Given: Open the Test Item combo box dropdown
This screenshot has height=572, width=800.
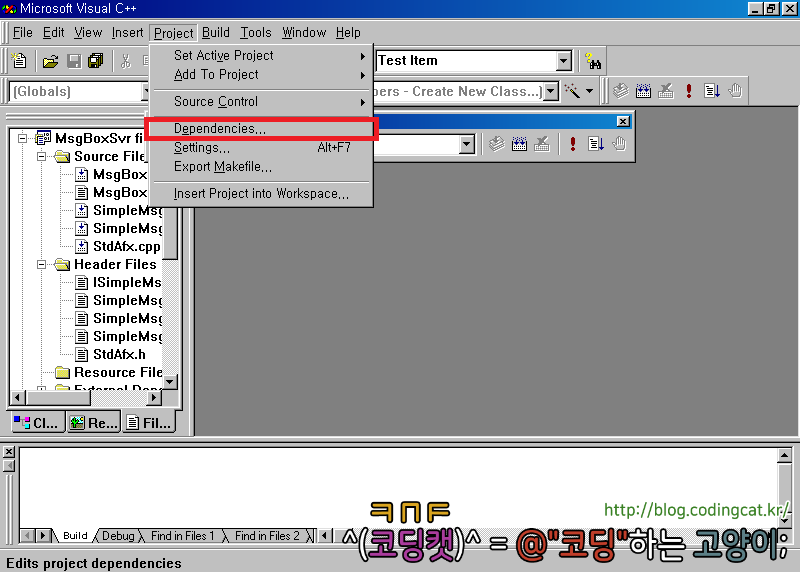Looking at the screenshot, I should click(563, 61).
